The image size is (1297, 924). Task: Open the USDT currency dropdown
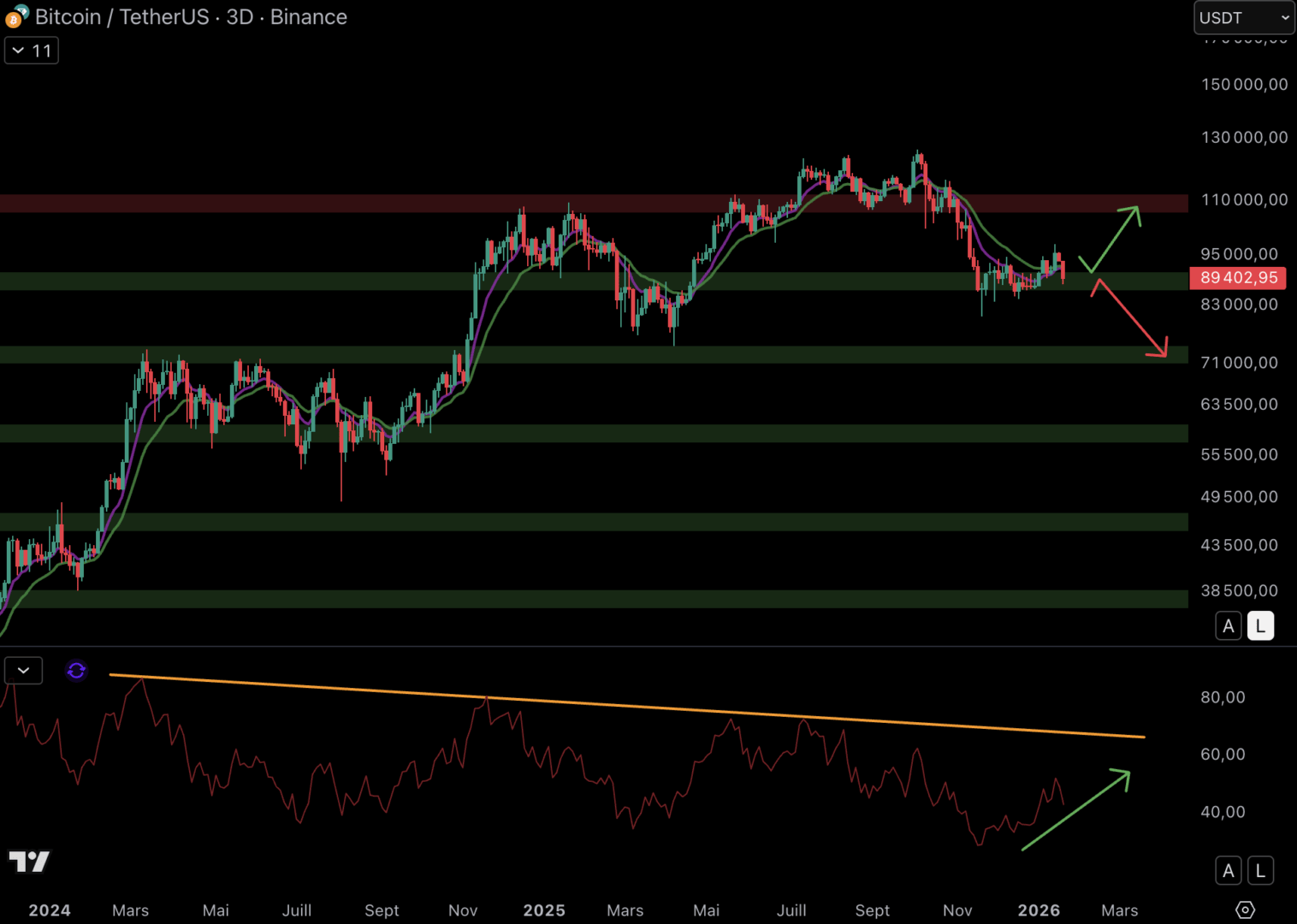[1243, 18]
